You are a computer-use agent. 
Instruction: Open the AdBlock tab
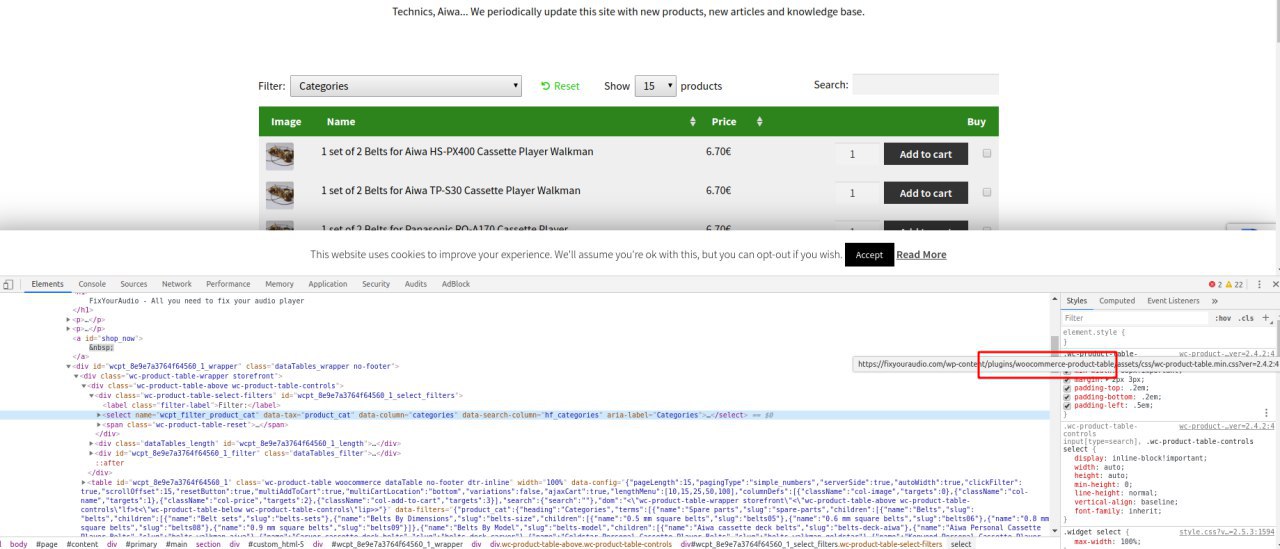[x=456, y=284]
